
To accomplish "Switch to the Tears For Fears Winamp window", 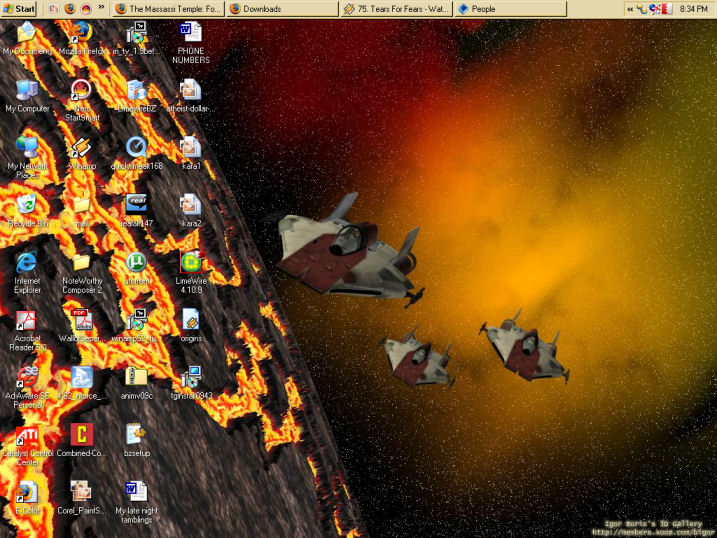I will pyautogui.click(x=396, y=9).
